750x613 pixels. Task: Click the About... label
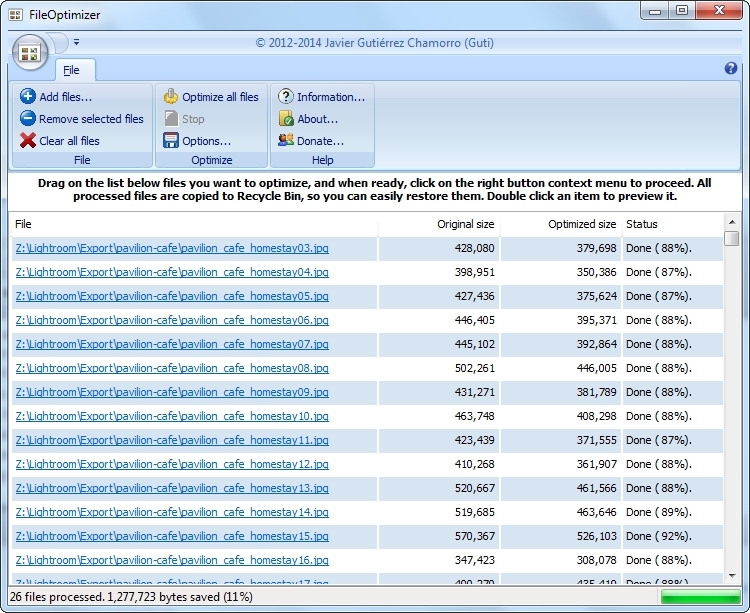coord(318,119)
